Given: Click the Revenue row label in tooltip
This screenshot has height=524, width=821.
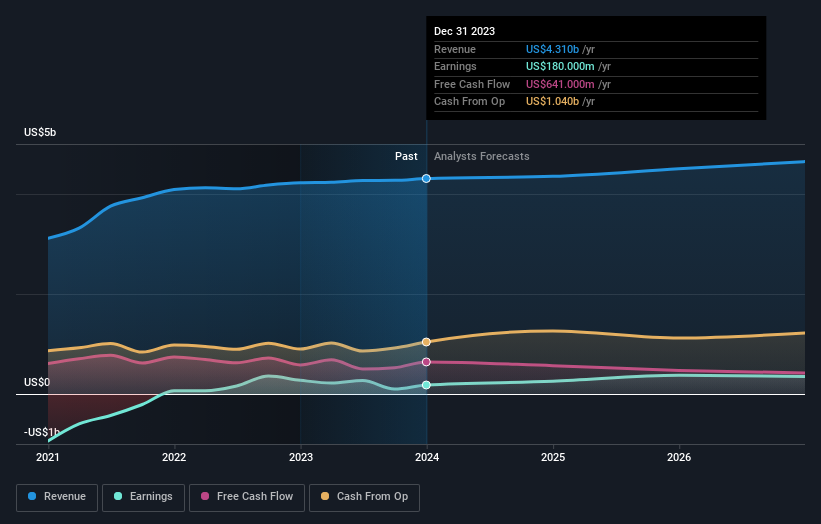Looking at the screenshot, I should click(455, 49).
